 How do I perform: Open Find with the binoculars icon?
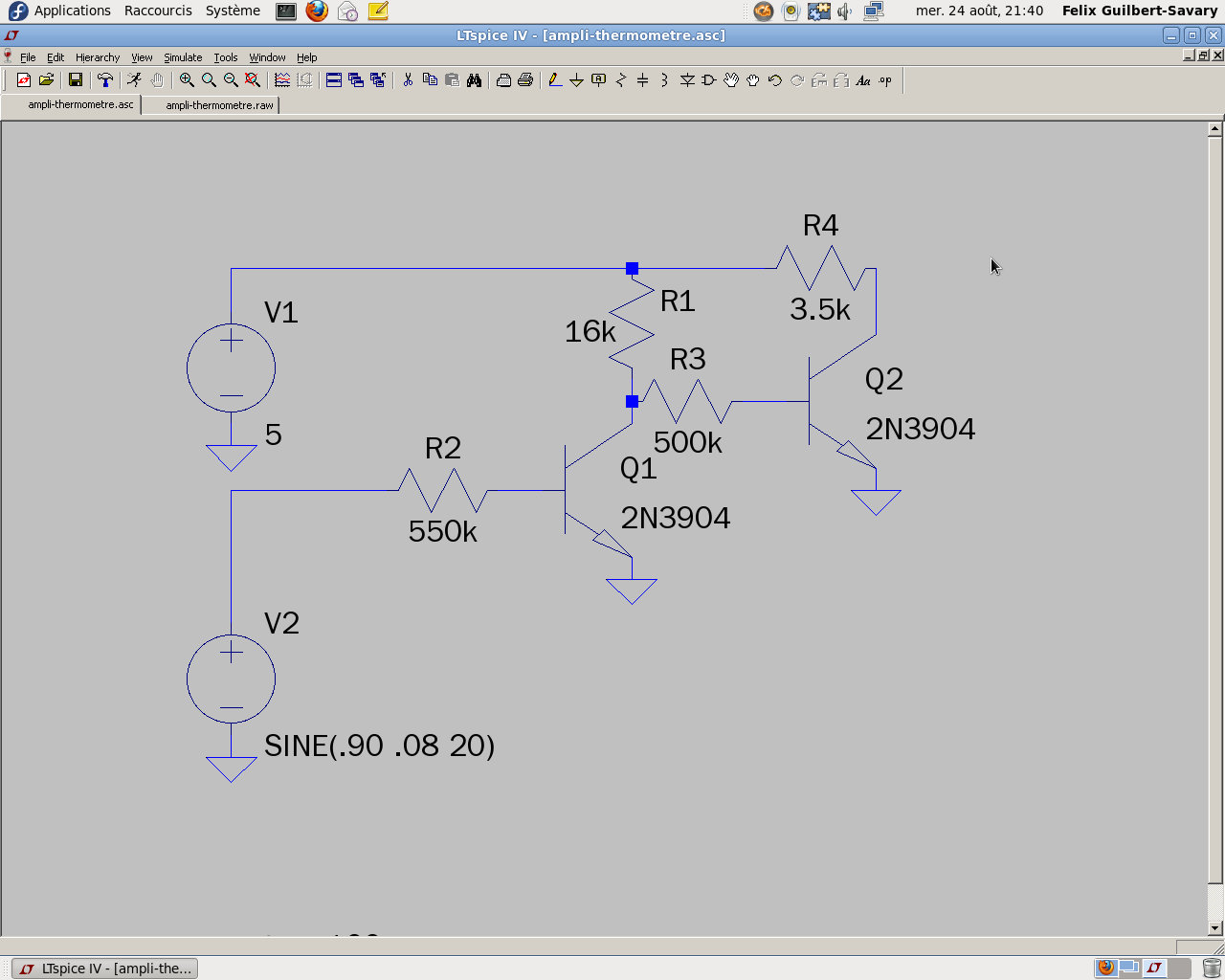(474, 80)
